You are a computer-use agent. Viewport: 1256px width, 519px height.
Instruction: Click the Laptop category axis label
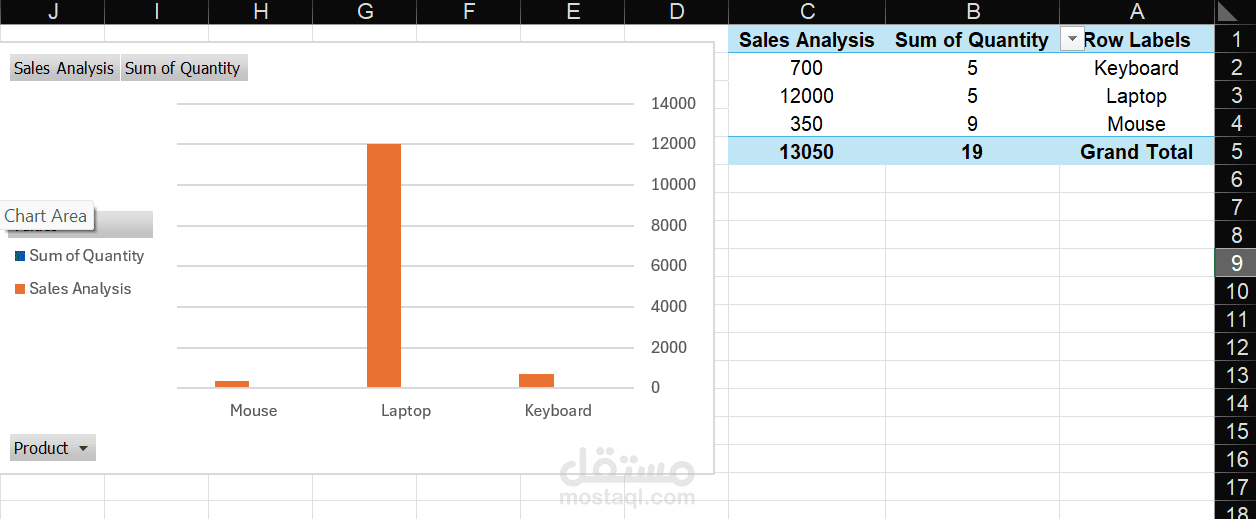[x=406, y=410]
